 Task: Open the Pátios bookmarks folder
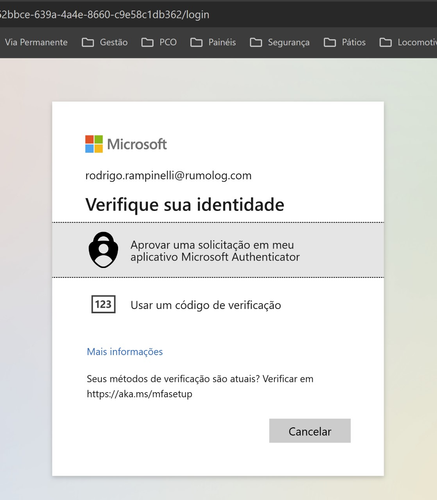(344, 42)
